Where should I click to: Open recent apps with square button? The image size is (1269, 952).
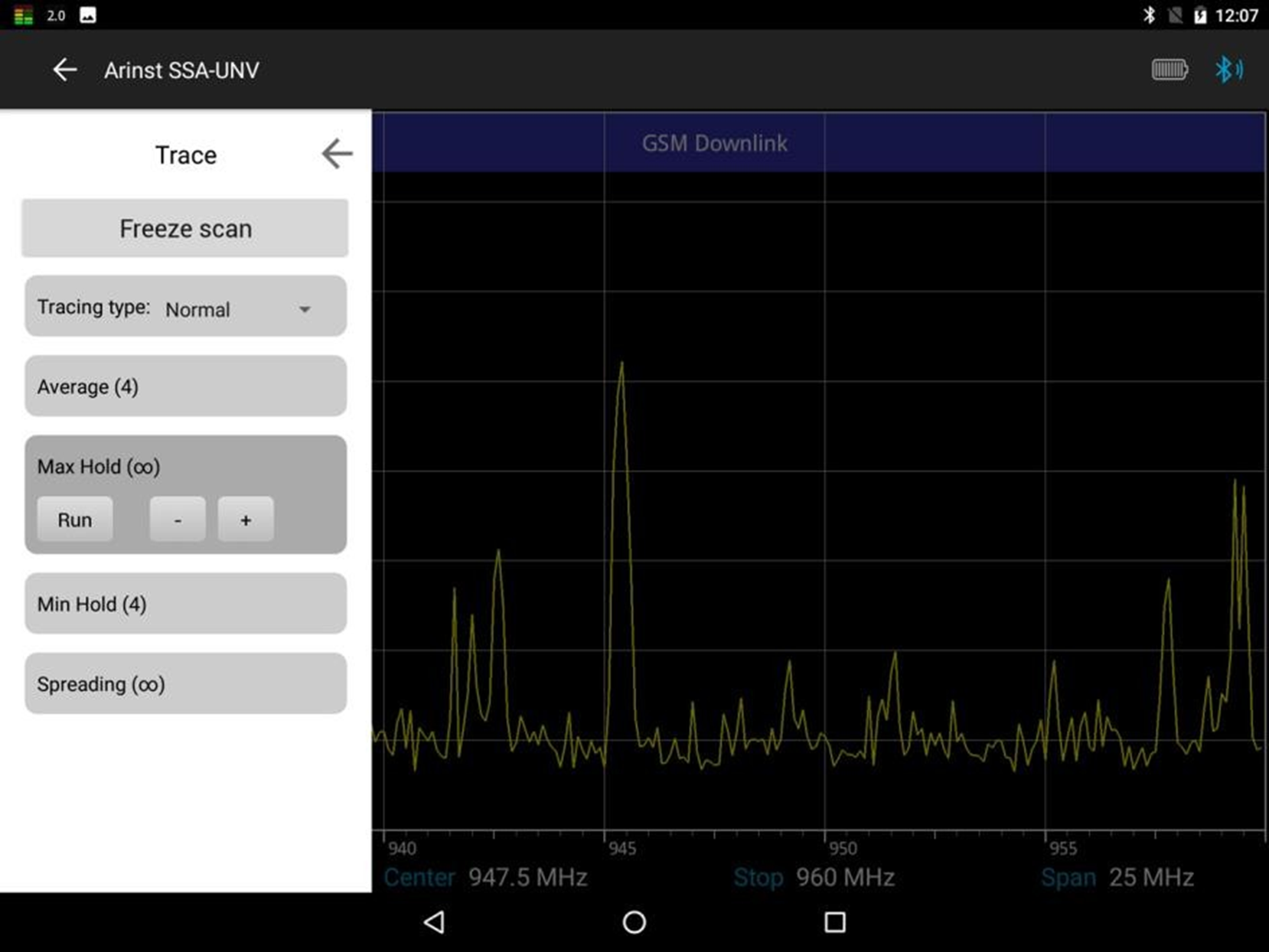(x=834, y=922)
